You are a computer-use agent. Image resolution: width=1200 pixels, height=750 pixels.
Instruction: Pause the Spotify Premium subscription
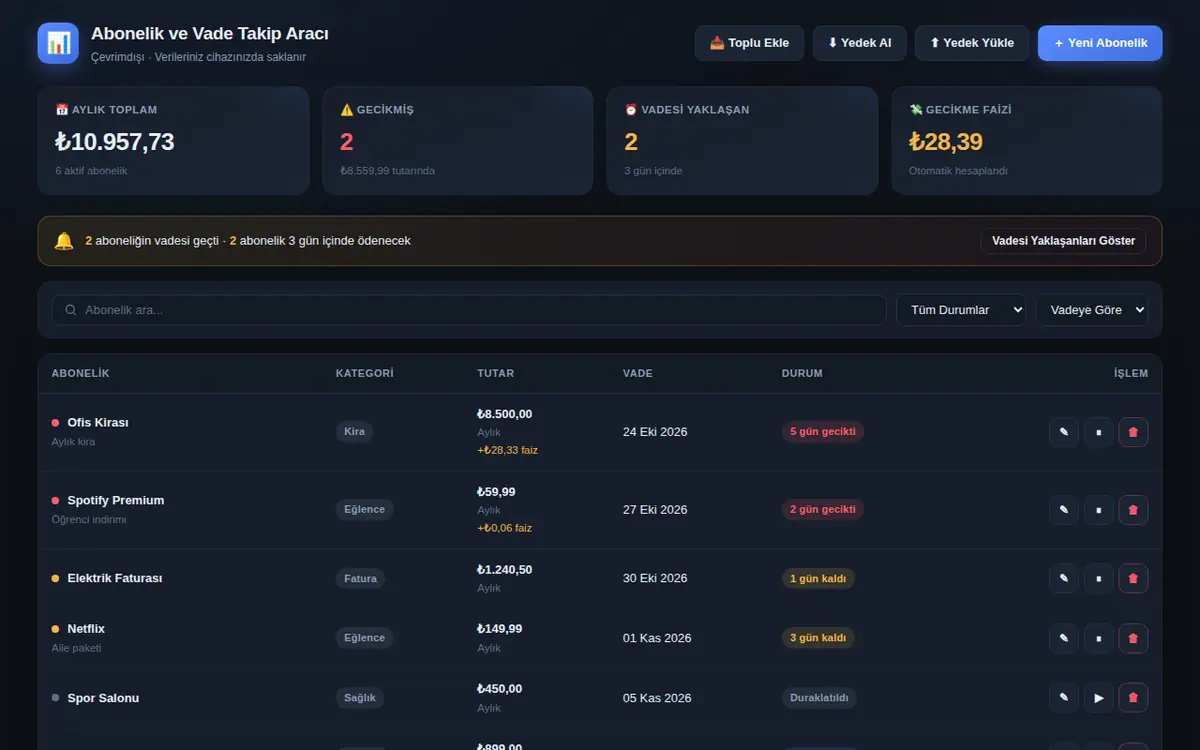click(1099, 510)
